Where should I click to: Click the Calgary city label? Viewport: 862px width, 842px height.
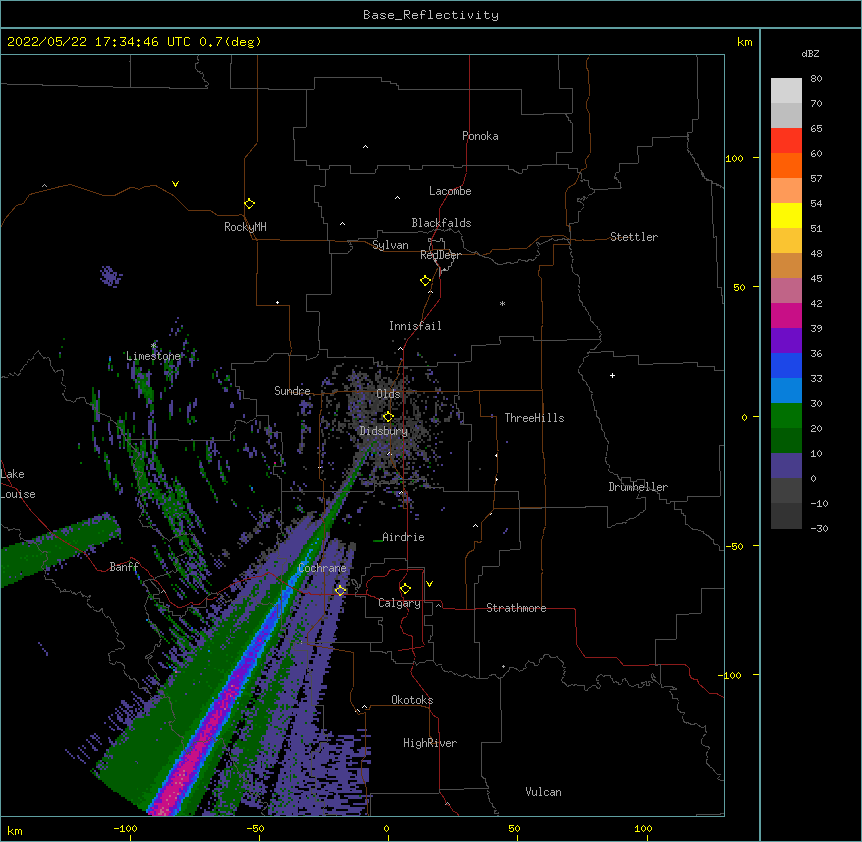coord(399,603)
